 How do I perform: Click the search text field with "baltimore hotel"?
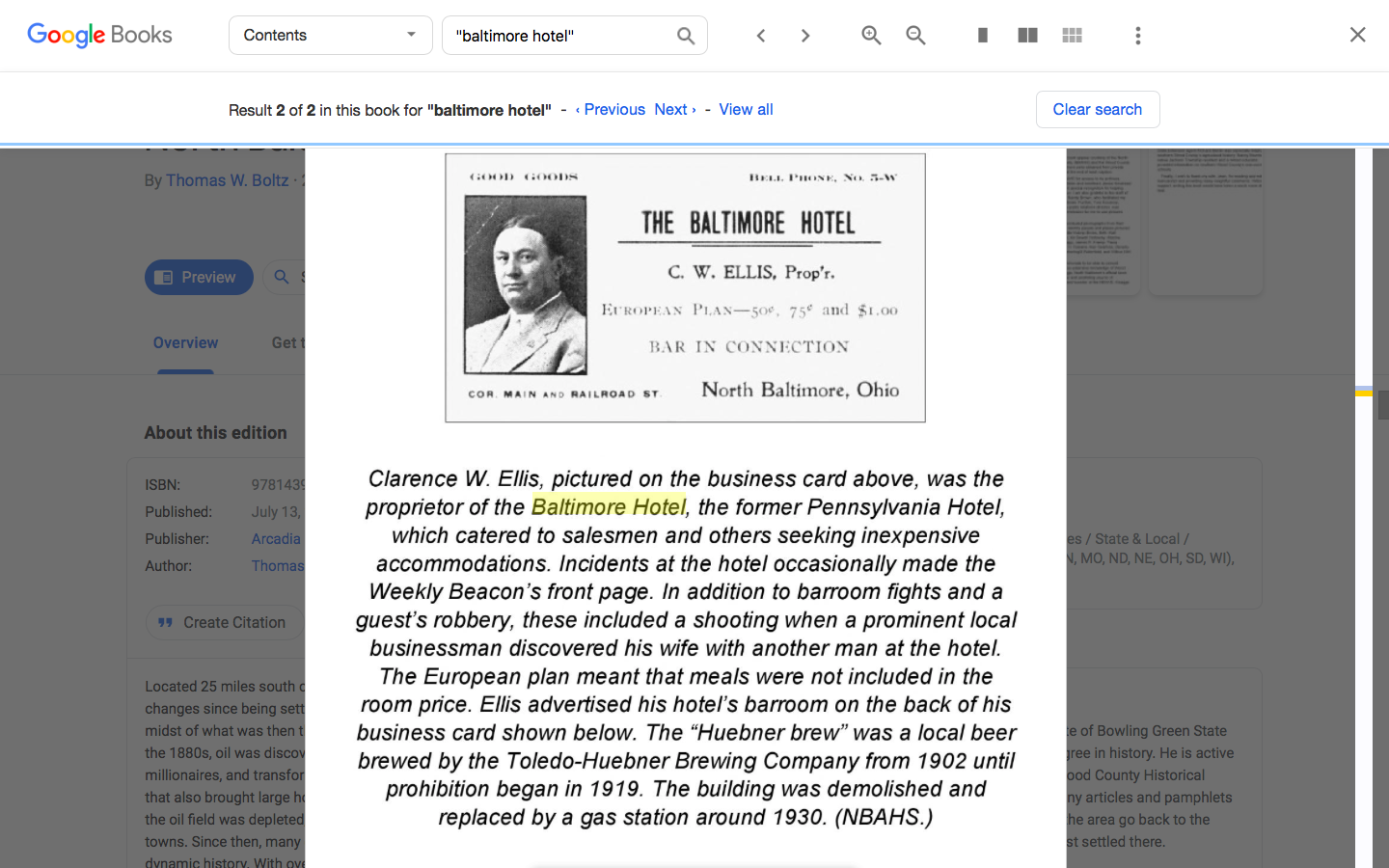click(560, 36)
